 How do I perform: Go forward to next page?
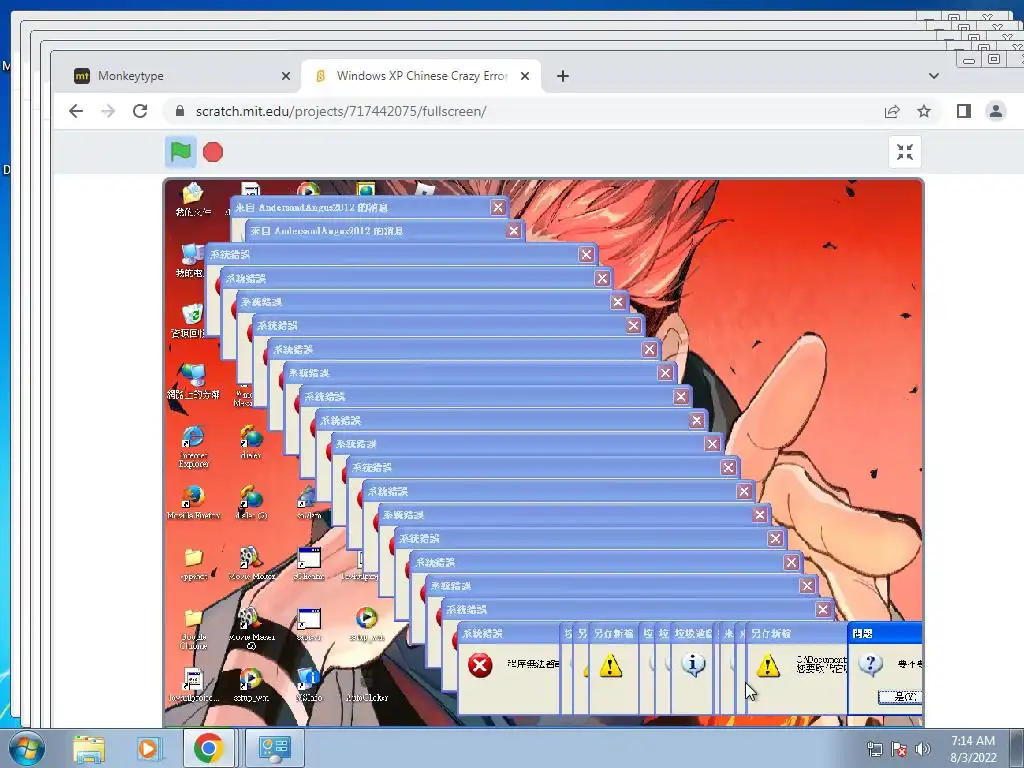(108, 111)
